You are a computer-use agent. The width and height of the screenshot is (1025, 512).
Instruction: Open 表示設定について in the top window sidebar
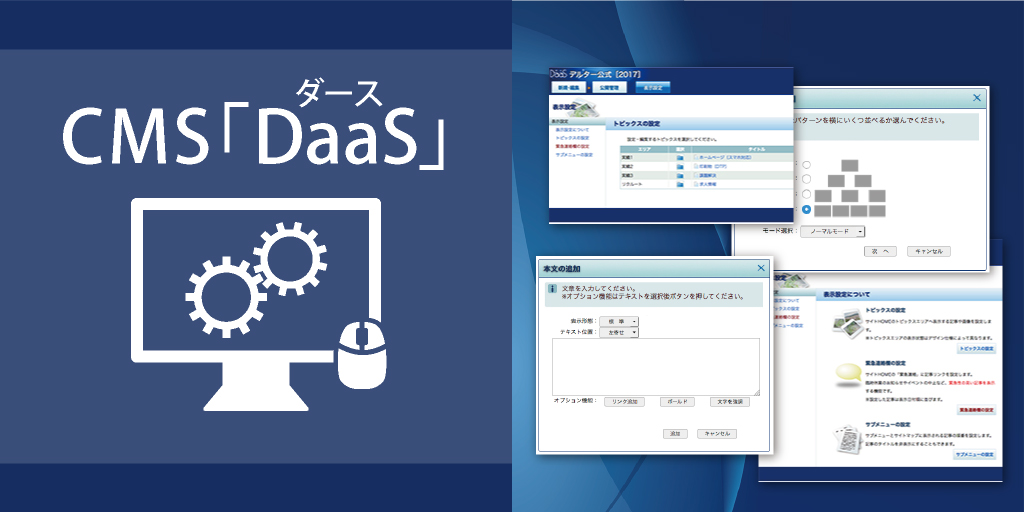[x=571, y=130]
